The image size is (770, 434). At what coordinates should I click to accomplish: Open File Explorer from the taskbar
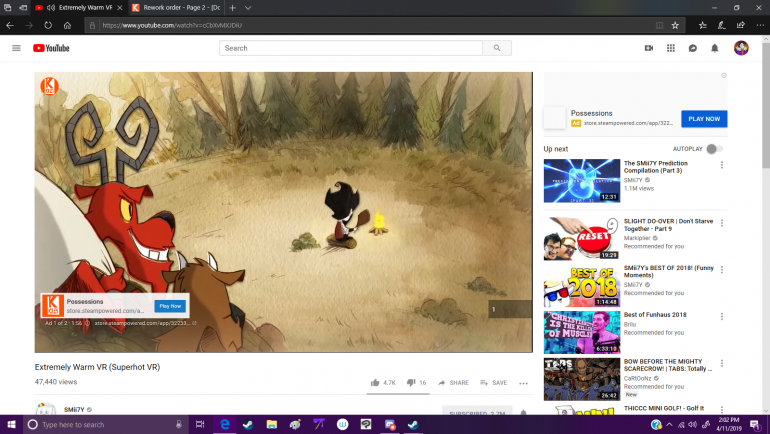pyautogui.click(x=272, y=424)
